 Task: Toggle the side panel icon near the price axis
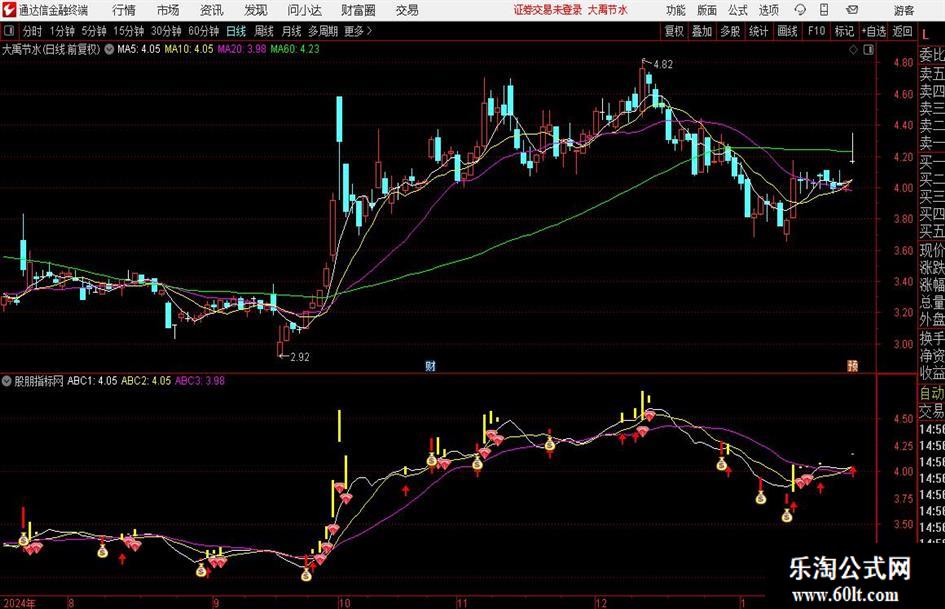tap(868, 50)
